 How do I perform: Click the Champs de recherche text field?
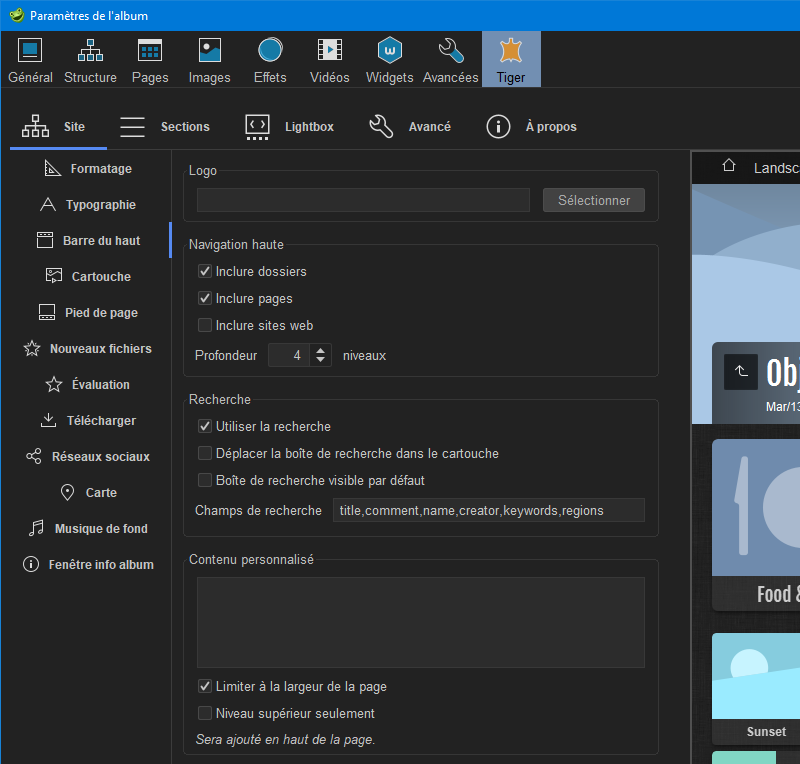point(488,511)
